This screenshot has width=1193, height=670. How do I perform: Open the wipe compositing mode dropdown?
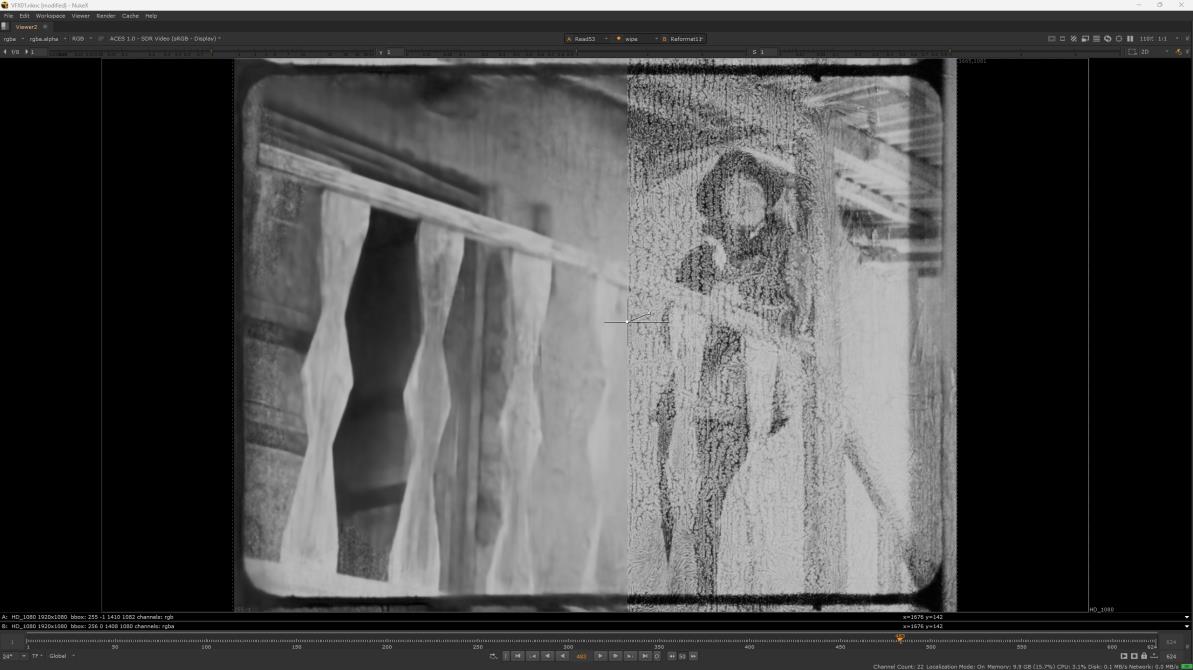(635, 39)
